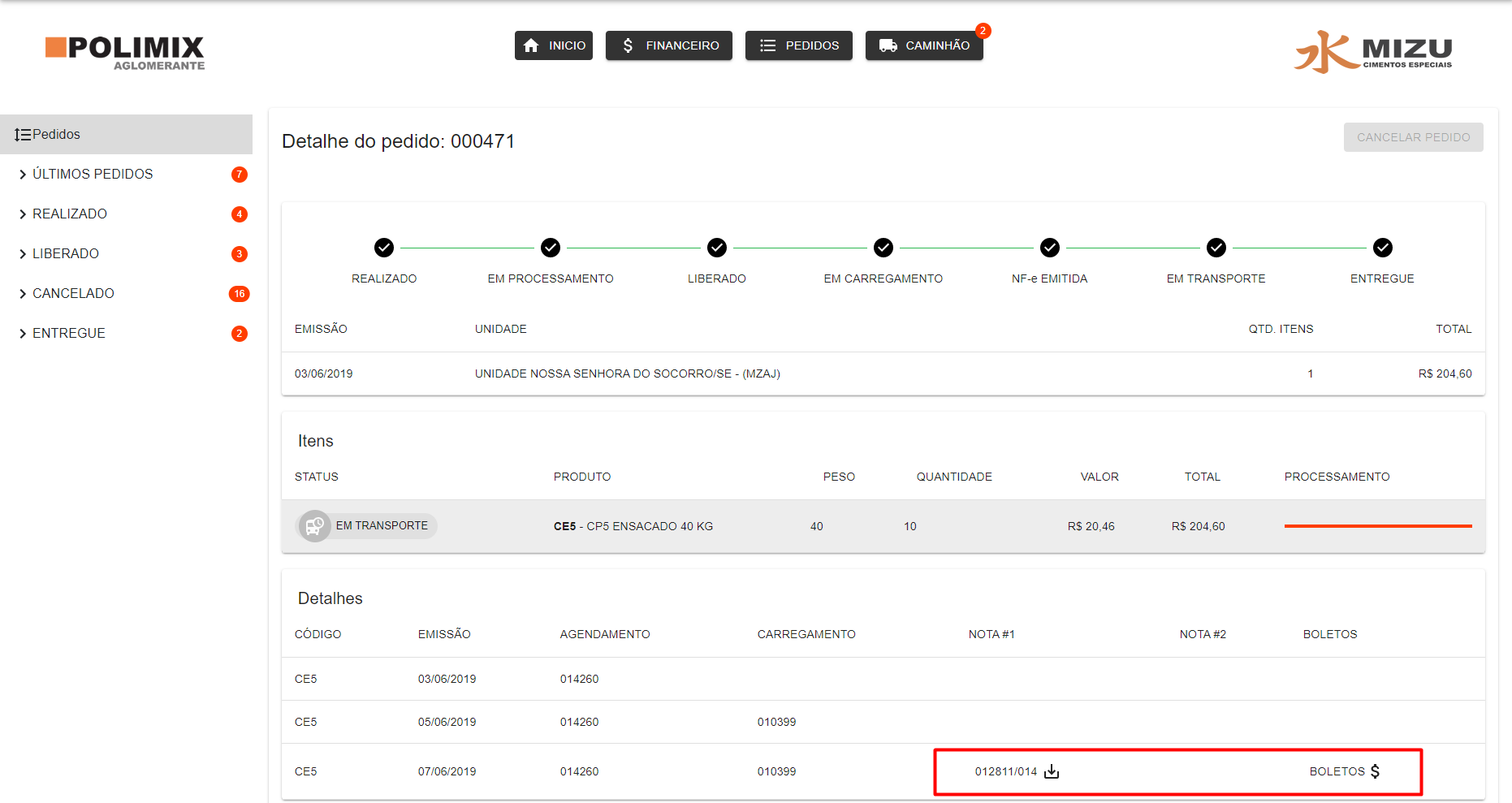Click the CANCELADO badge showing 16
The height and width of the screenshot is (803, 1512).
click(240, 294)
